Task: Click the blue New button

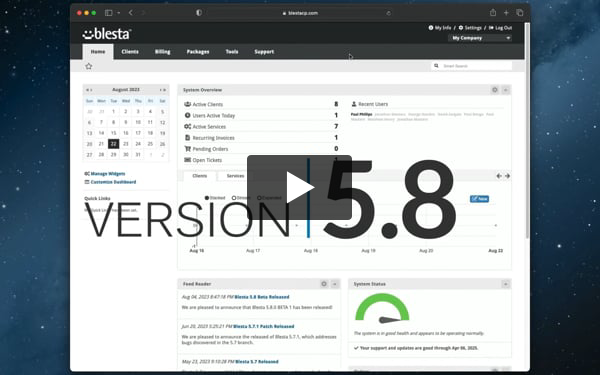Action: [479, 199]
